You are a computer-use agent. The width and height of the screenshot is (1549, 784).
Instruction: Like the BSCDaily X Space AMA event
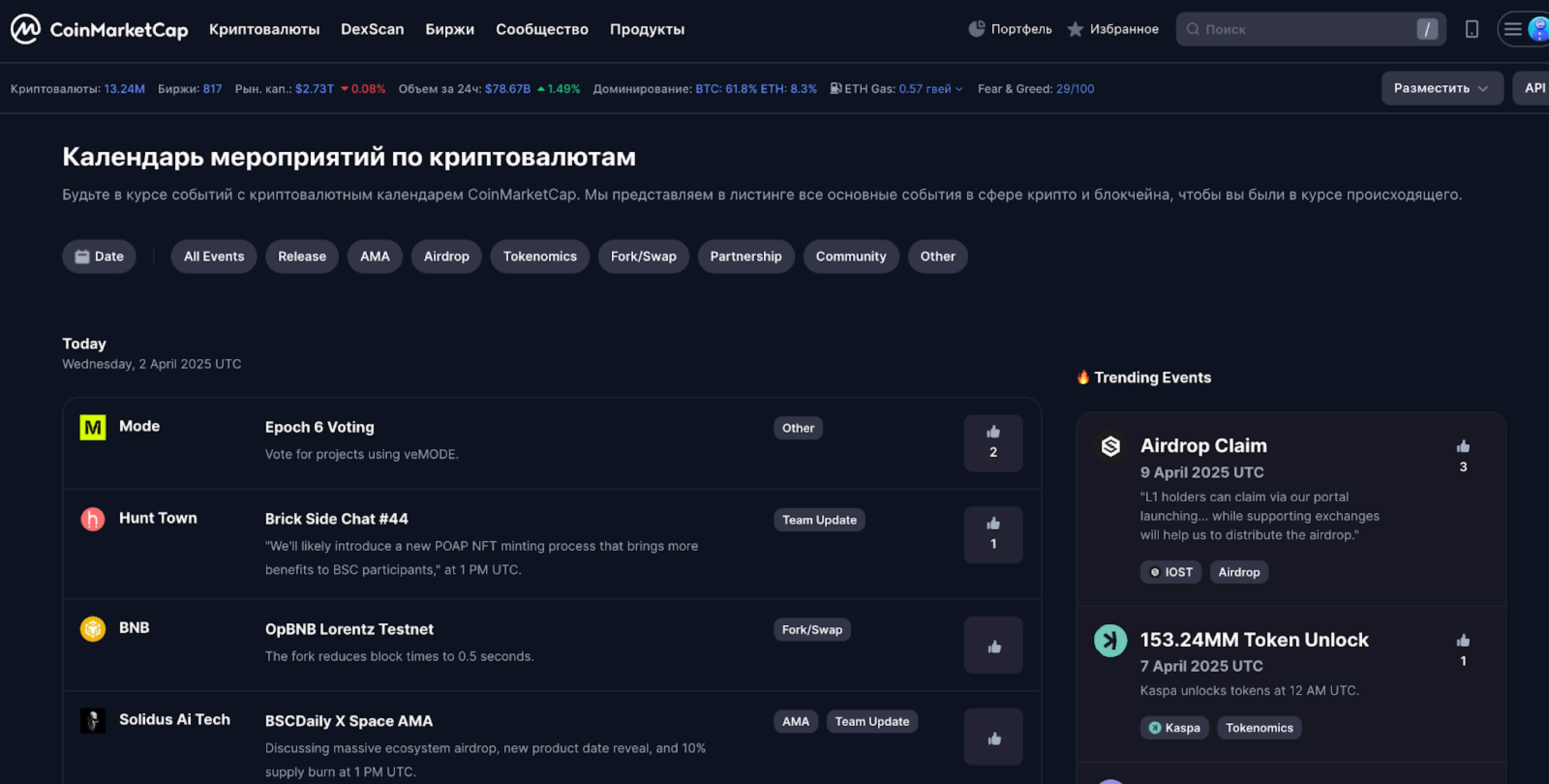point(993,737)
